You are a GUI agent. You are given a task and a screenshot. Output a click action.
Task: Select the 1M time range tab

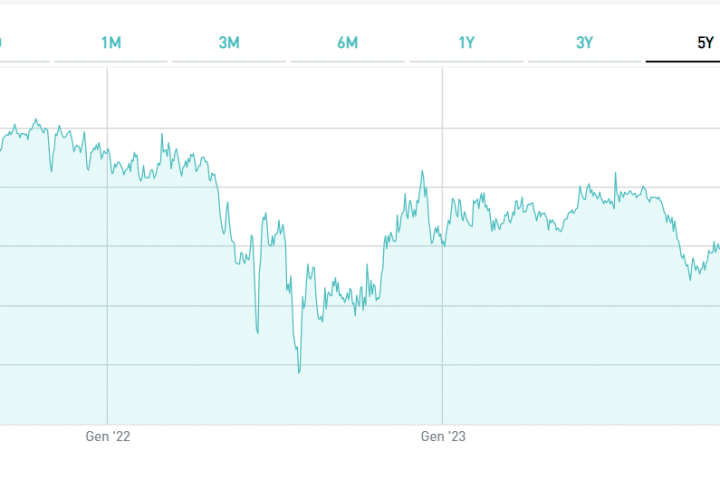(x=111, y=42)
